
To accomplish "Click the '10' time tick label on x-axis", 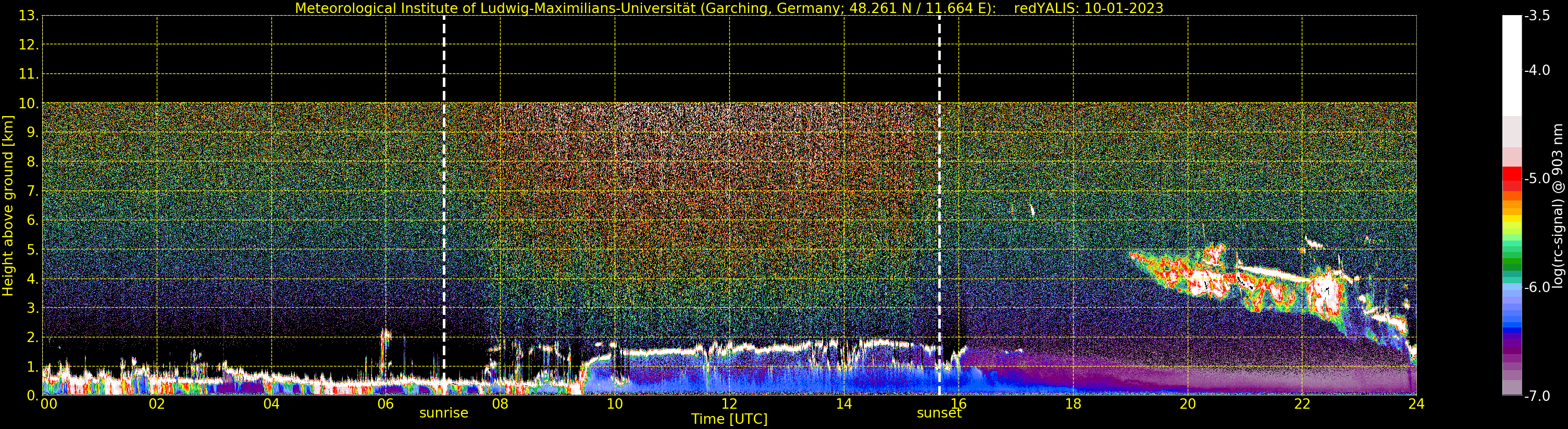I will pyautogui.click(x=615, y=403).
